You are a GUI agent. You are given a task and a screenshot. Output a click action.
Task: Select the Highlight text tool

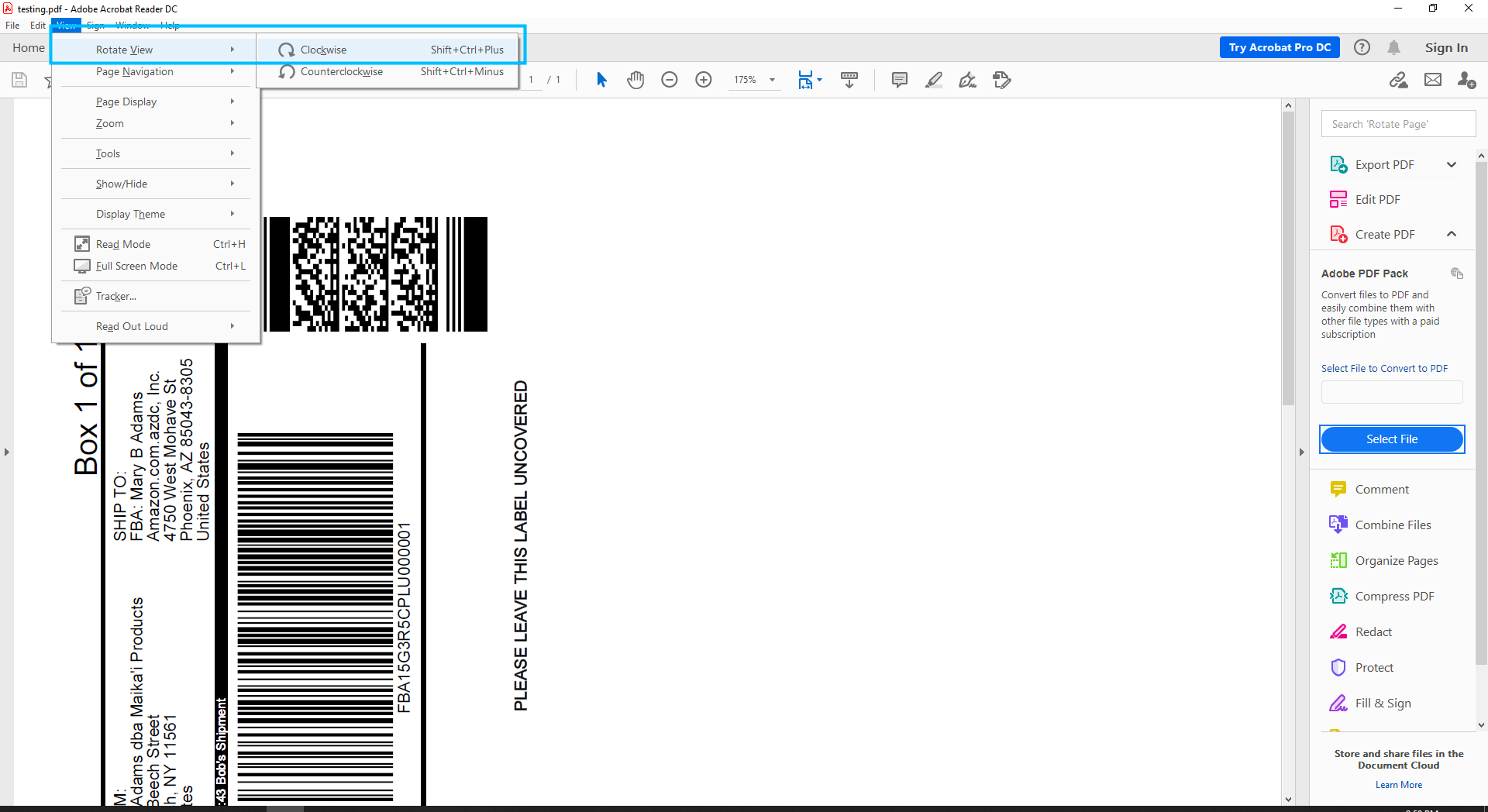click(934, 80)
